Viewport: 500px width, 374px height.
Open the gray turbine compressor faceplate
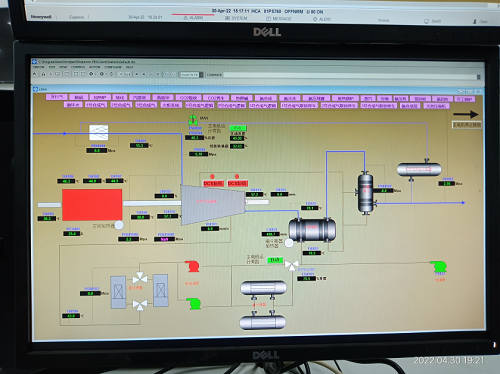pyautogui.click(x=213, y=205)
